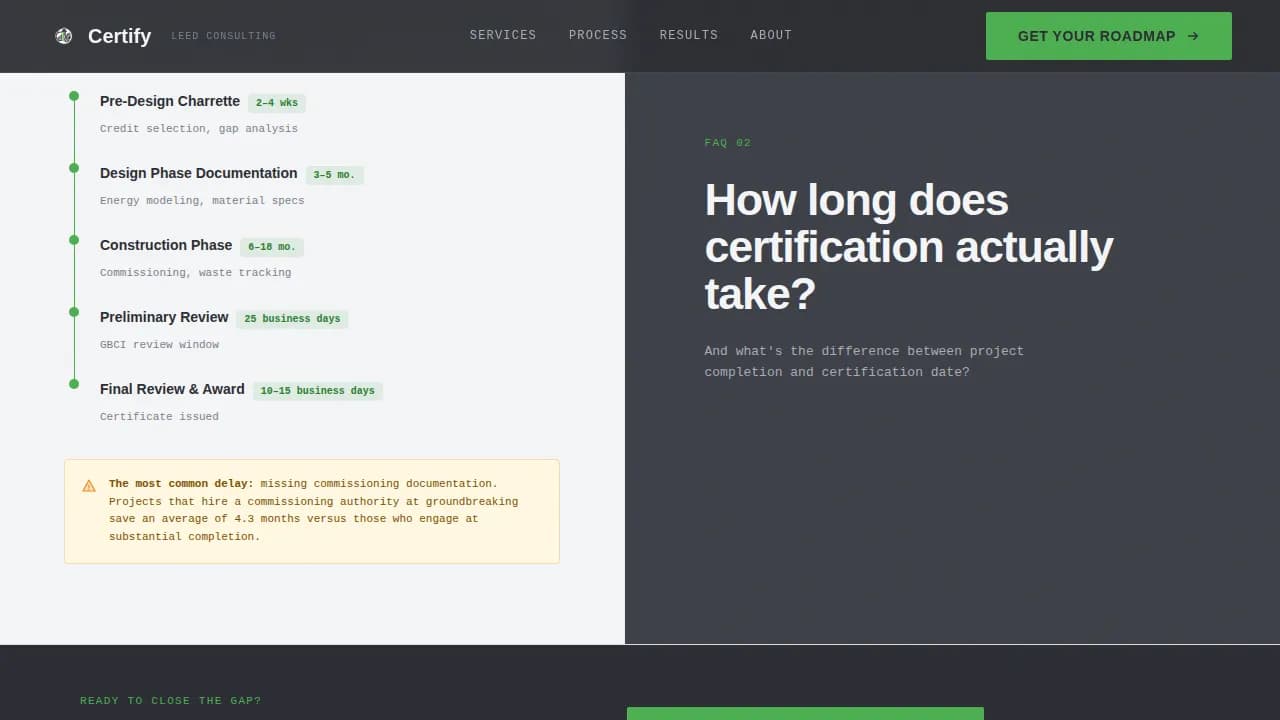
Task: Click the How long does certification heading
Action: (909, 247)
